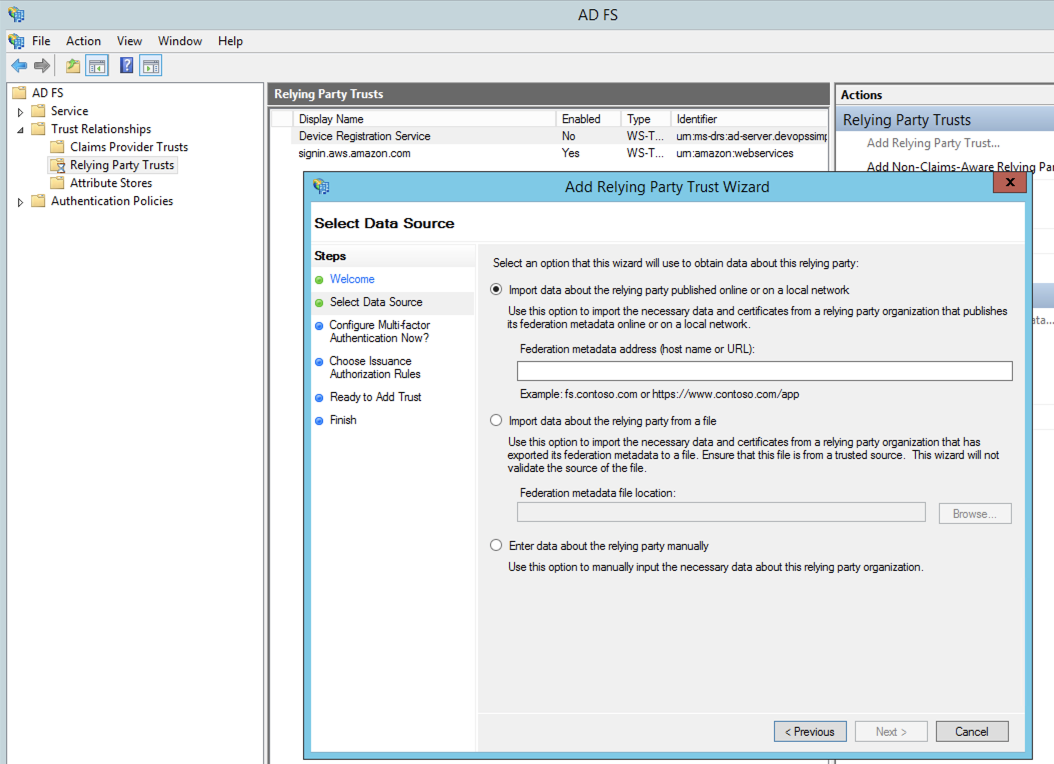This screenshot has height=764, width=1054.
Task: Select import relying party data from file
Action: 496,421
